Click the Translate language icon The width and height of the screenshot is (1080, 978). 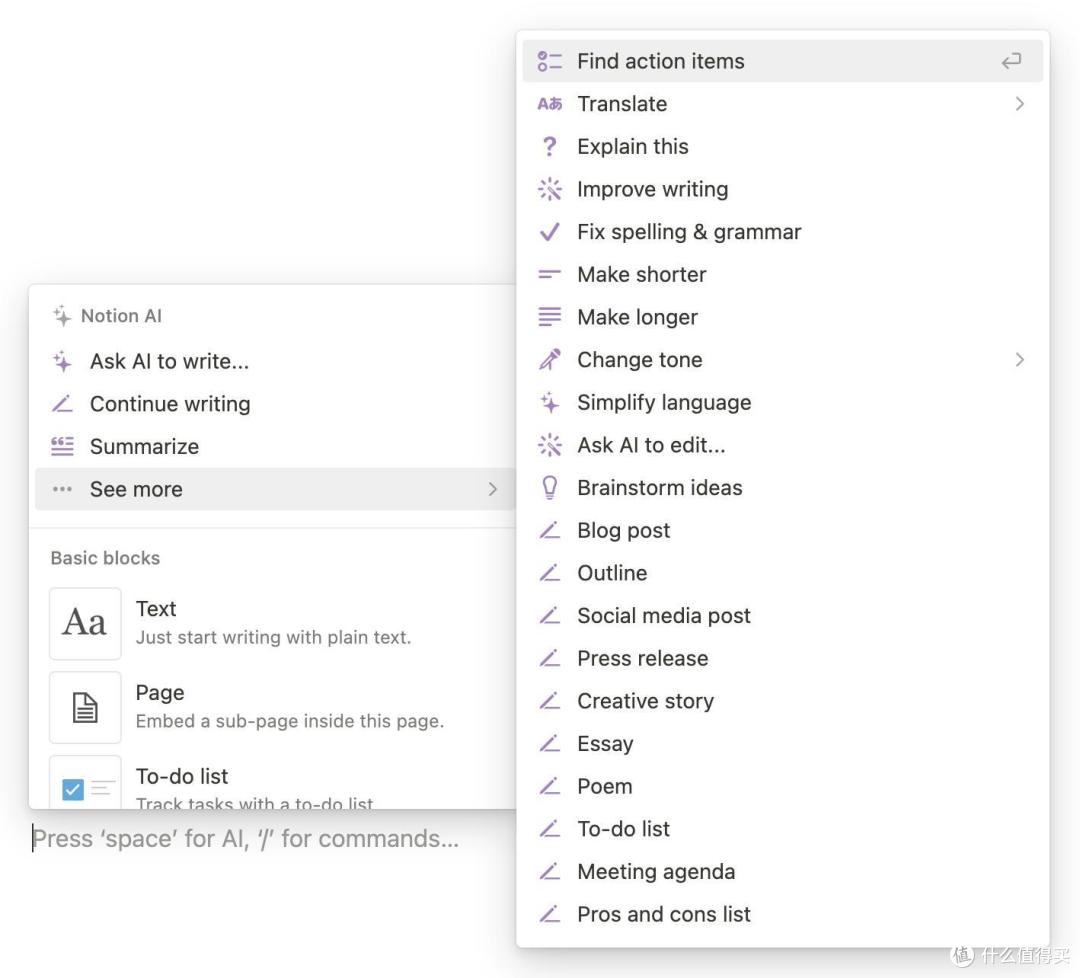pyautogui.click(x=550, y=104)
